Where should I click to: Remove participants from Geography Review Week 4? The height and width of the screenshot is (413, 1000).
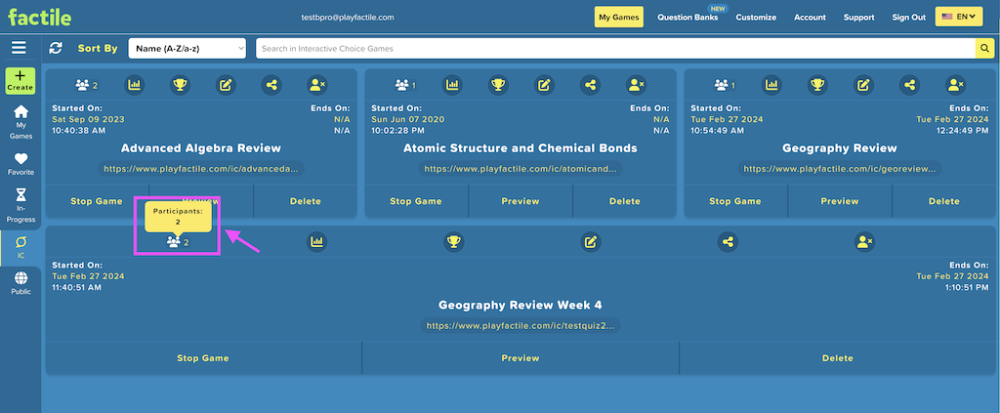(x=865, y=242)
